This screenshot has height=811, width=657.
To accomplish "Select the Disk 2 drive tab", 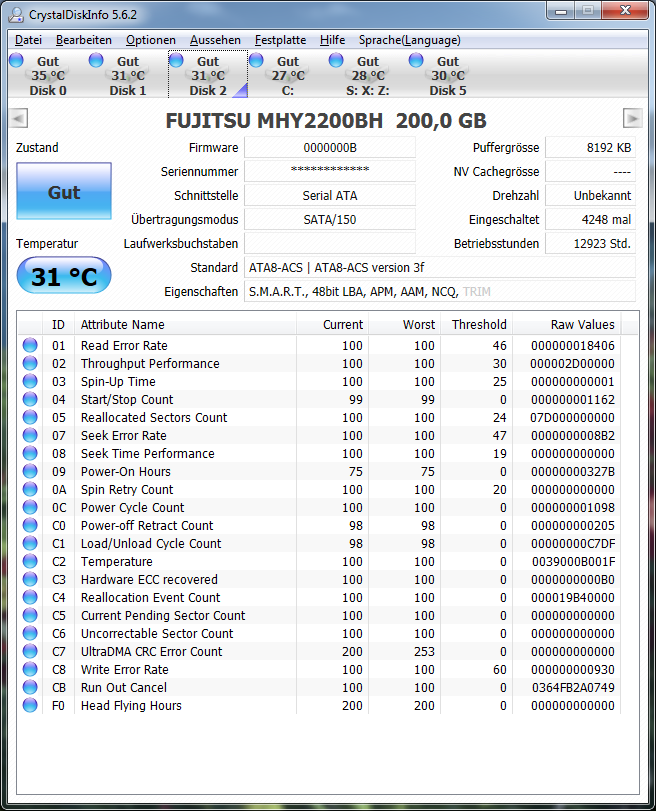I will pyautogui.click(x=208, y=76).
